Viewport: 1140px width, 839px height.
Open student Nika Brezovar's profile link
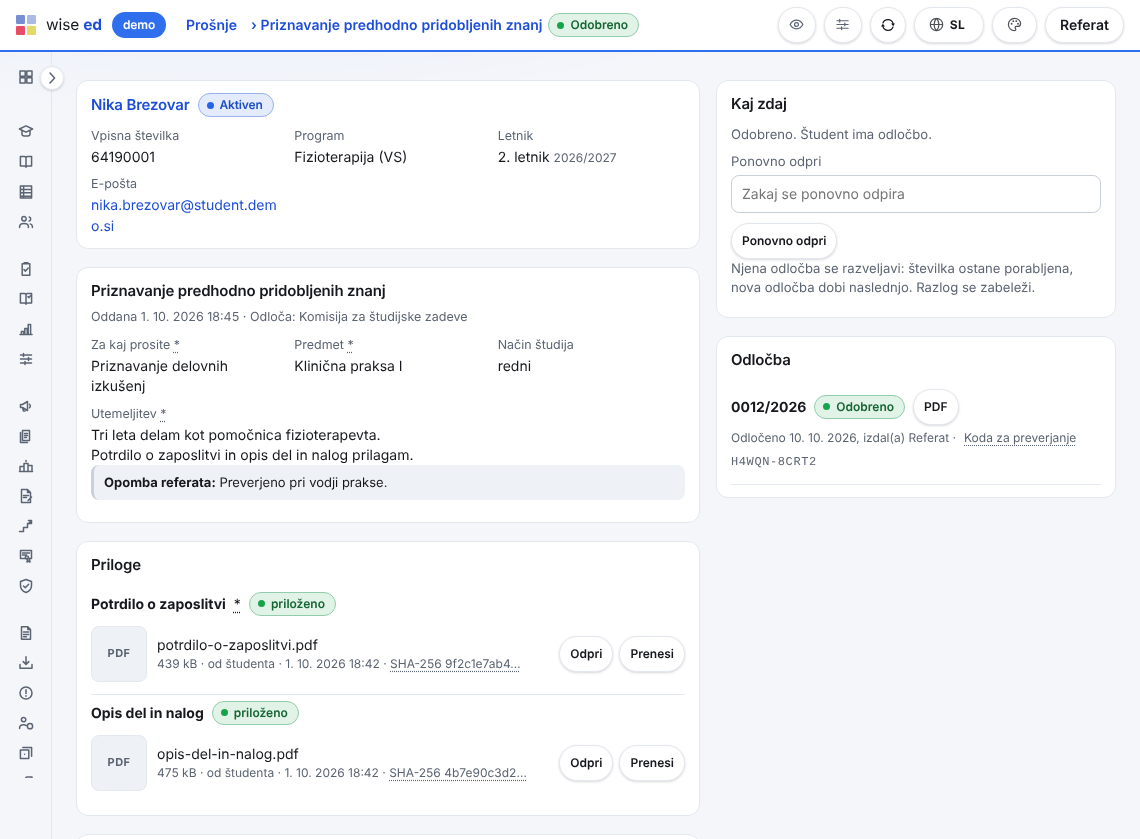[140, 105]
